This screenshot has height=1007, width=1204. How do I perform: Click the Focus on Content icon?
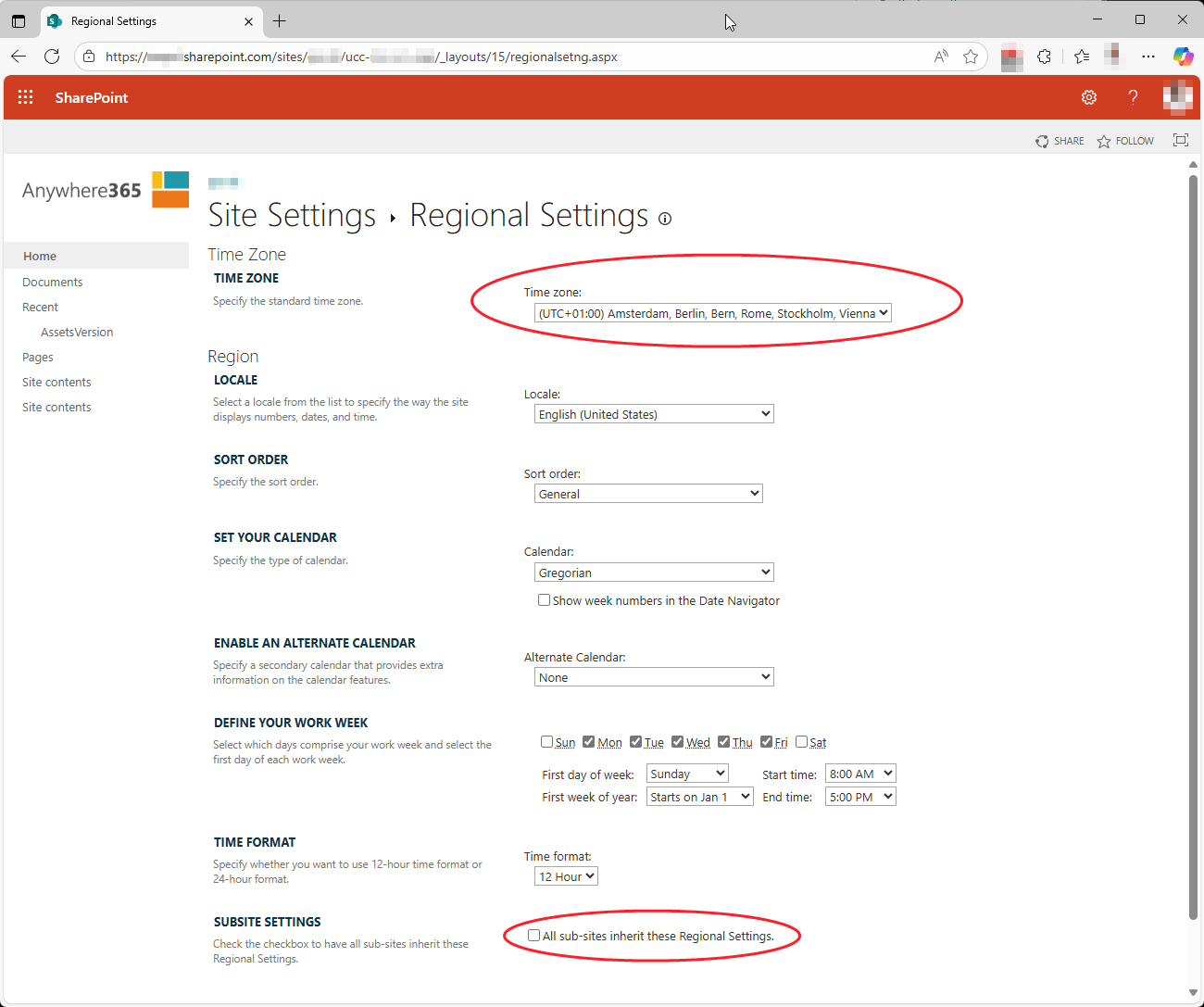point(1180,141)
